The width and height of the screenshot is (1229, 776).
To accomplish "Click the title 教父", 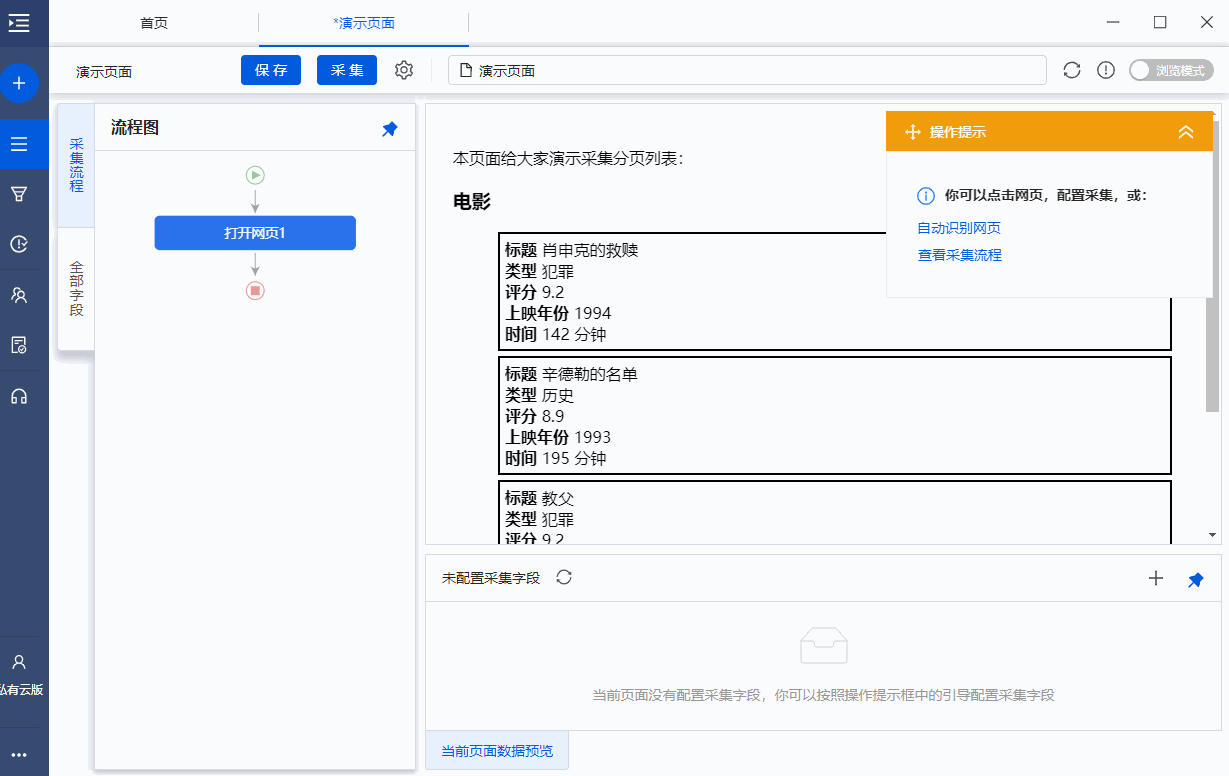I will click(x=558, y=498).
